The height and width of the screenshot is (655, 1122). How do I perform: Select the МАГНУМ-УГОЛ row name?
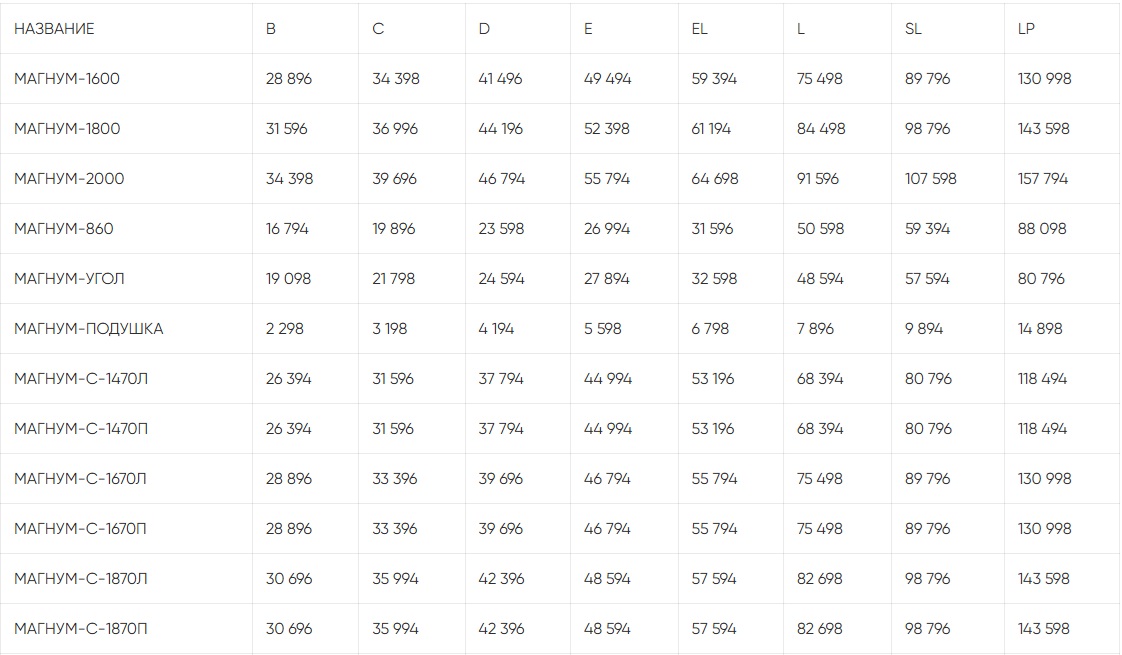click(x=69, y=279)
